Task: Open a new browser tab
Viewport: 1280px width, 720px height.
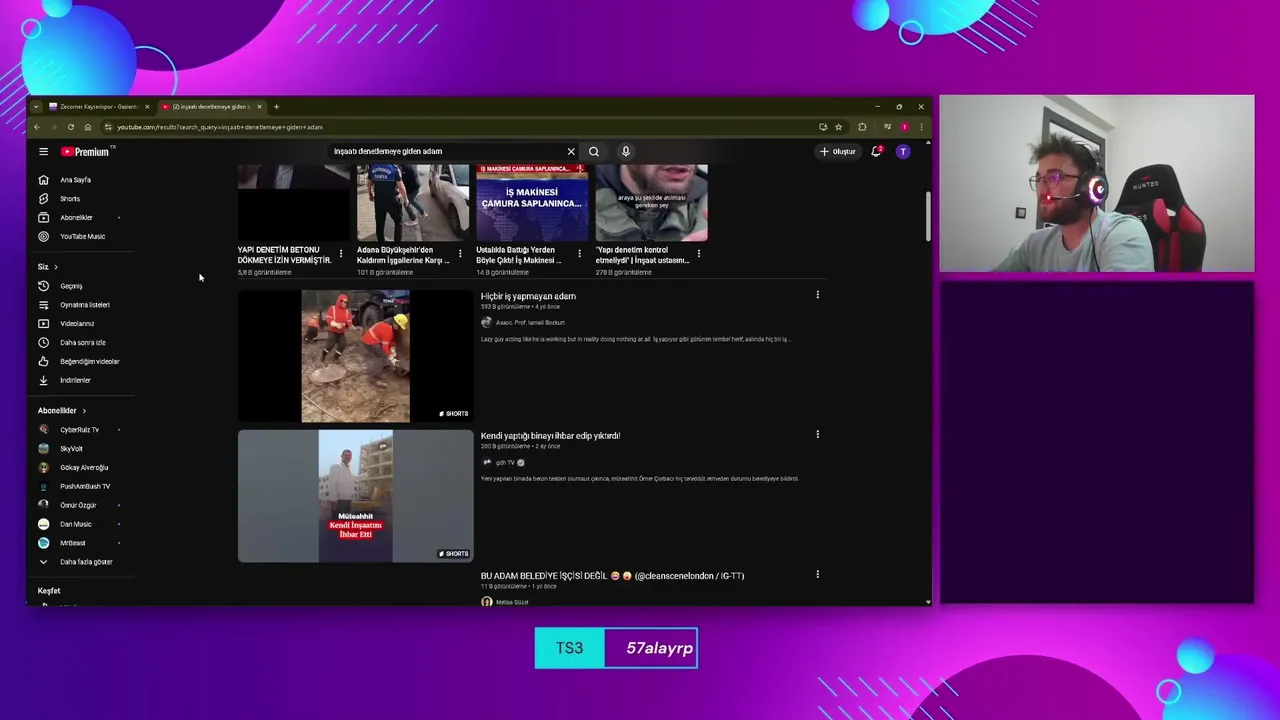Action: (277, 107)
